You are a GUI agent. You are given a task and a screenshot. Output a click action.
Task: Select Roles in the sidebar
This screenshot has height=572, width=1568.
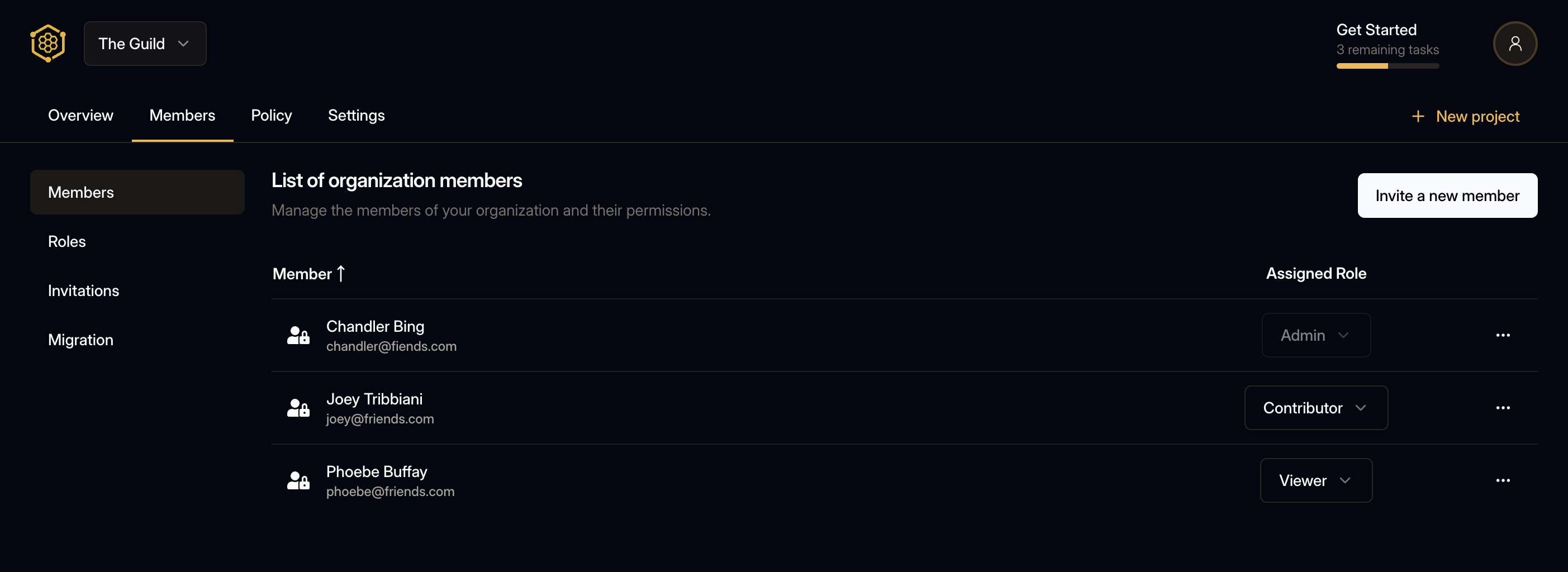[x=67, y=241]
